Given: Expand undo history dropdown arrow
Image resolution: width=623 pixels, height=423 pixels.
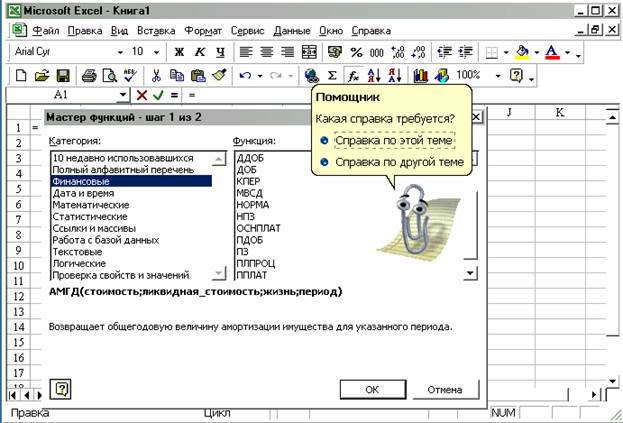Looking at the screenshot, I should (260, 75).
